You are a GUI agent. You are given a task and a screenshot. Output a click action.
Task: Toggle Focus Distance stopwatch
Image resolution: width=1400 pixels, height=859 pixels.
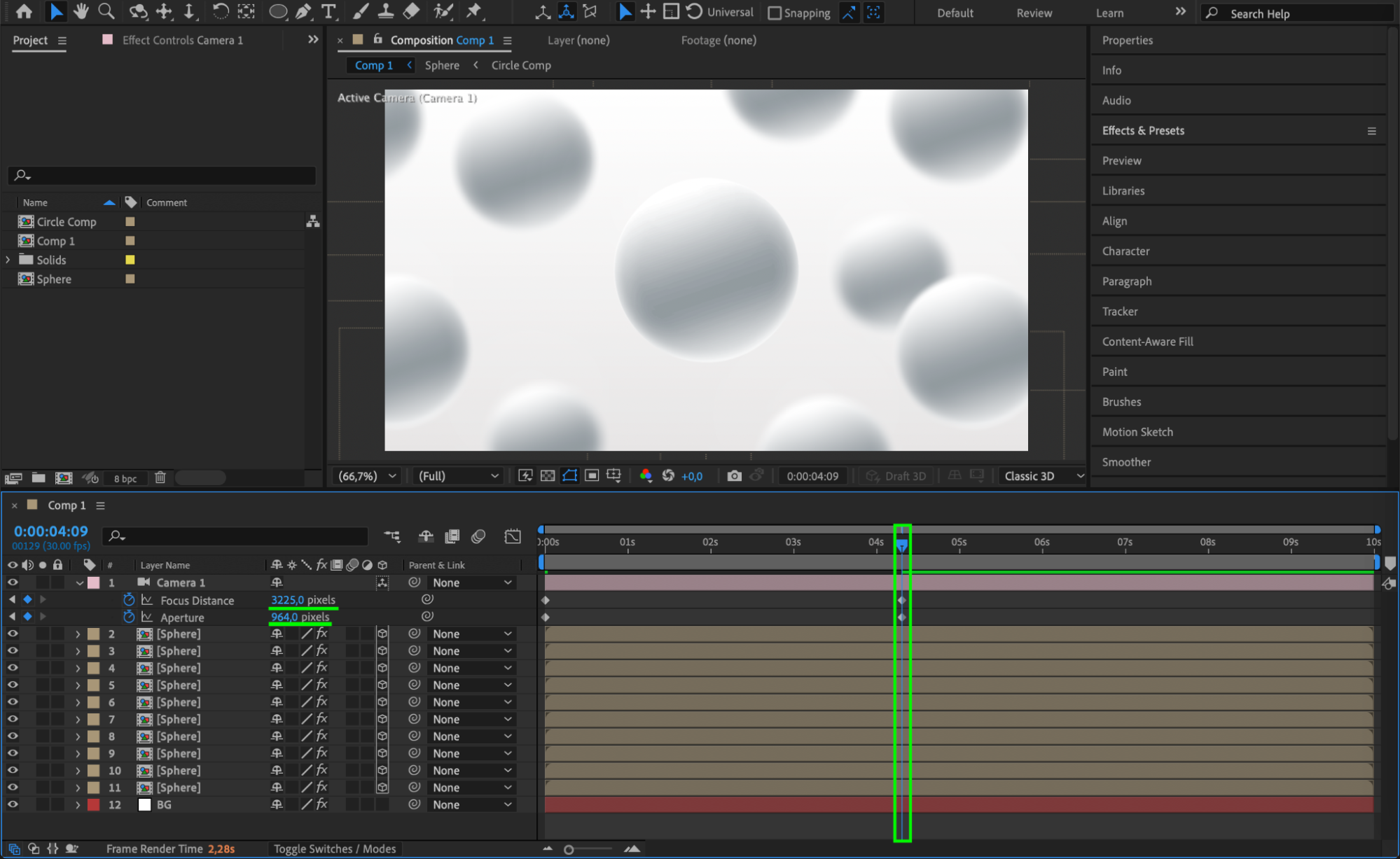pyautogui.click(x=129, y=600)
